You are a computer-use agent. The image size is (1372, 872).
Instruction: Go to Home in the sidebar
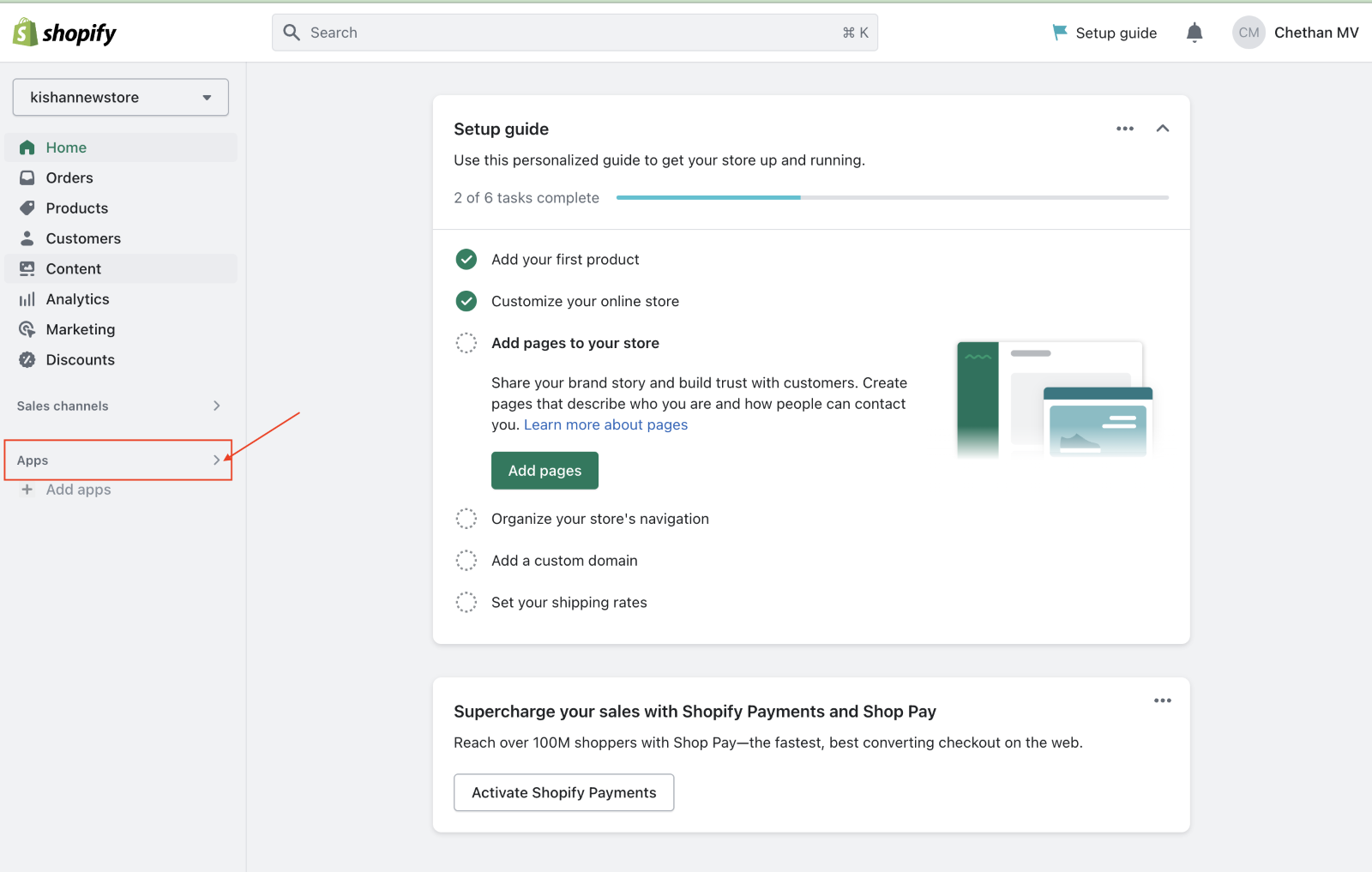click(x=121, y=147)
